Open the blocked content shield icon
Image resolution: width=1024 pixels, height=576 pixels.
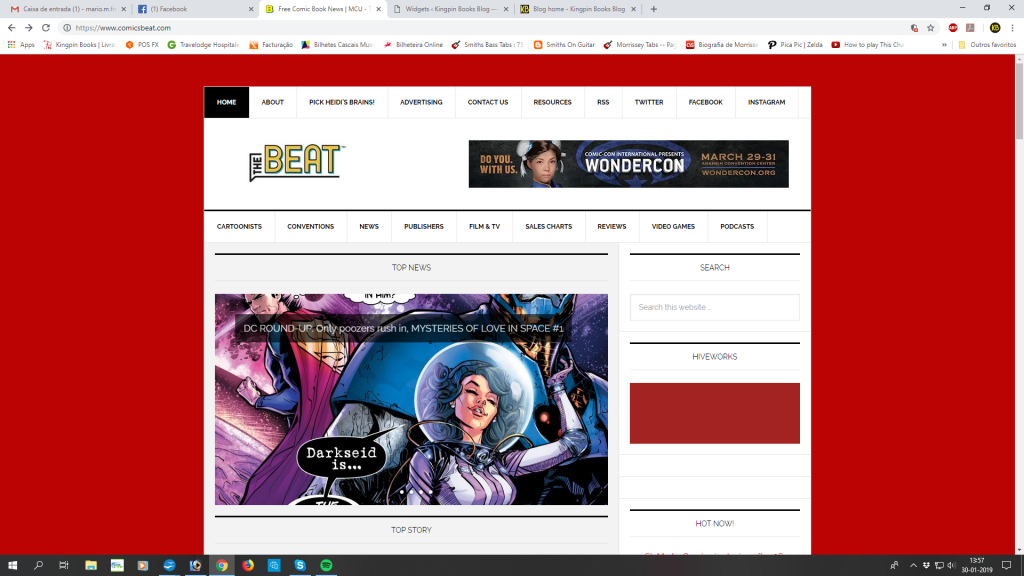914,27
